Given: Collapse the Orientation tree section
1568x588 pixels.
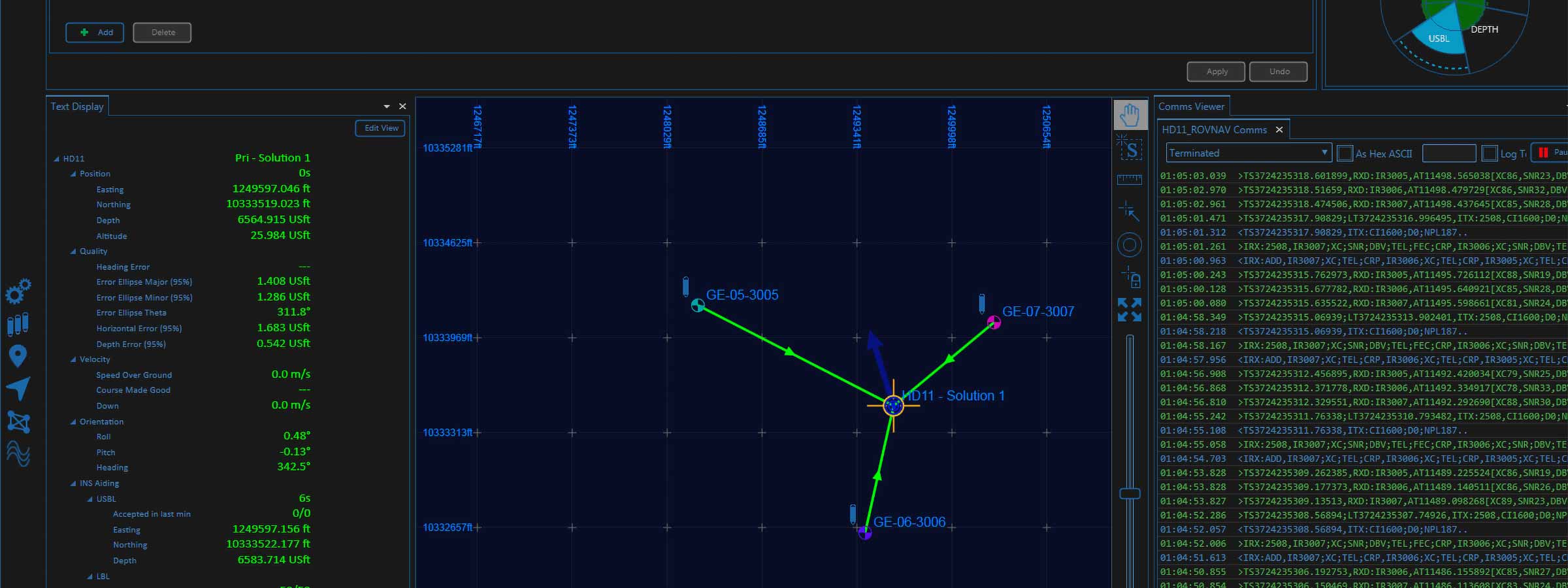Looking at the screenshot, I should click(x=73, y=422).
